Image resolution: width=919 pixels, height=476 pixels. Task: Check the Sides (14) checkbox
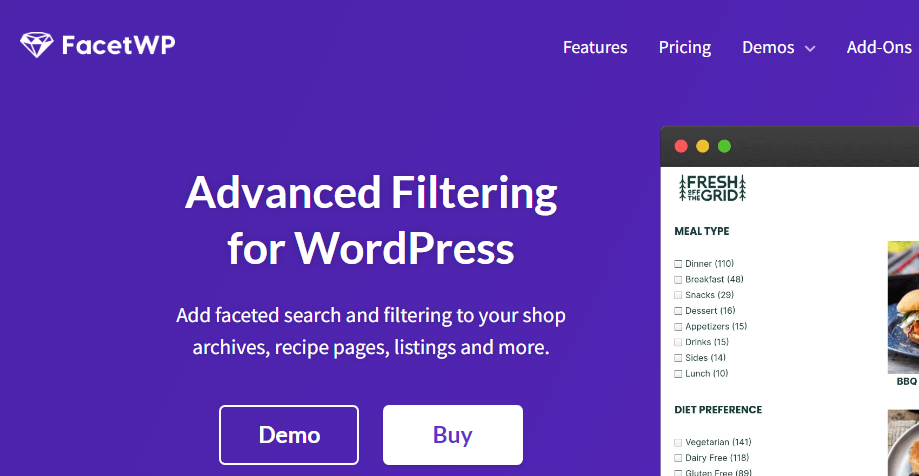(678, 358)
